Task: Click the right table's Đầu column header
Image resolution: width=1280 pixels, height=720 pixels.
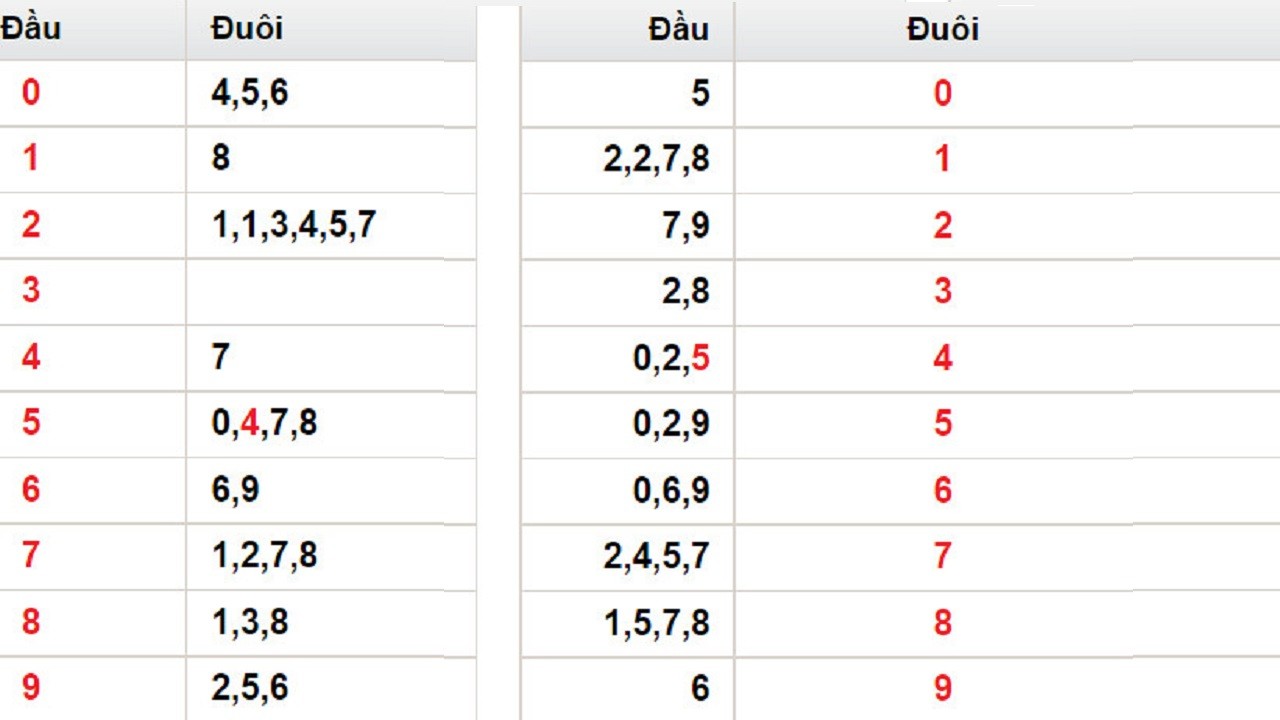Action: click(x=678, y=30)
